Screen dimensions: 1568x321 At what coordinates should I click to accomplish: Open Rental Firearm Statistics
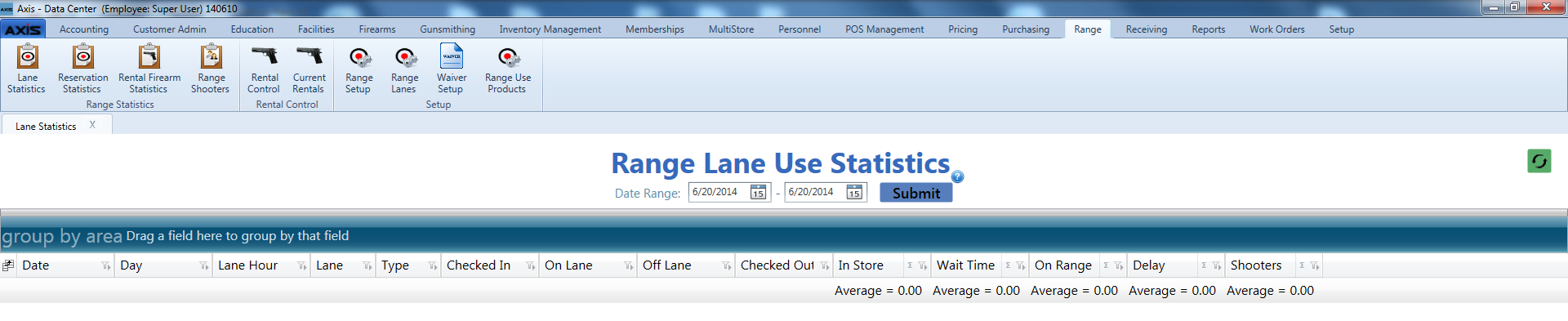coord(149,69)
